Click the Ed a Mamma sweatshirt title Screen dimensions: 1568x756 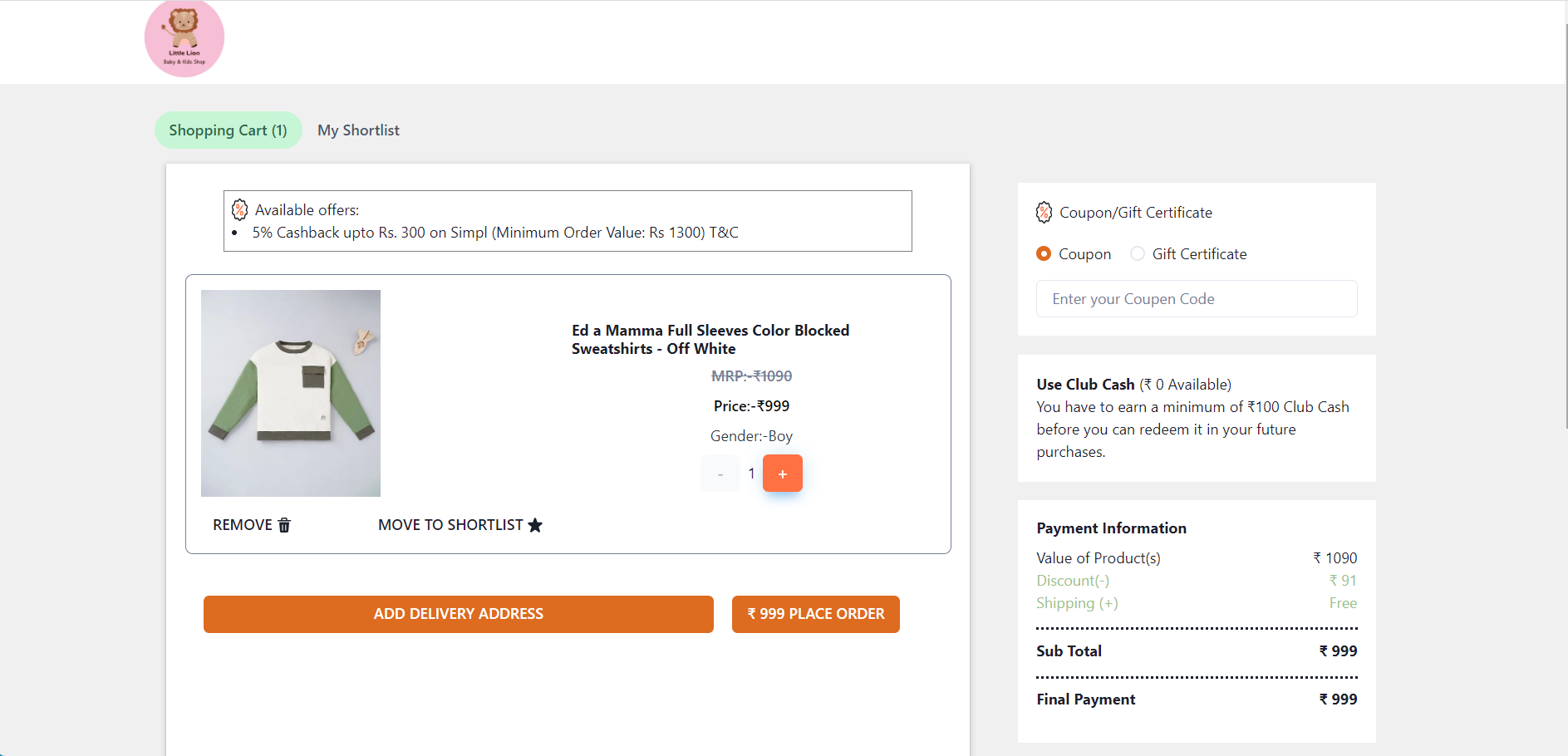pos(710,340)
